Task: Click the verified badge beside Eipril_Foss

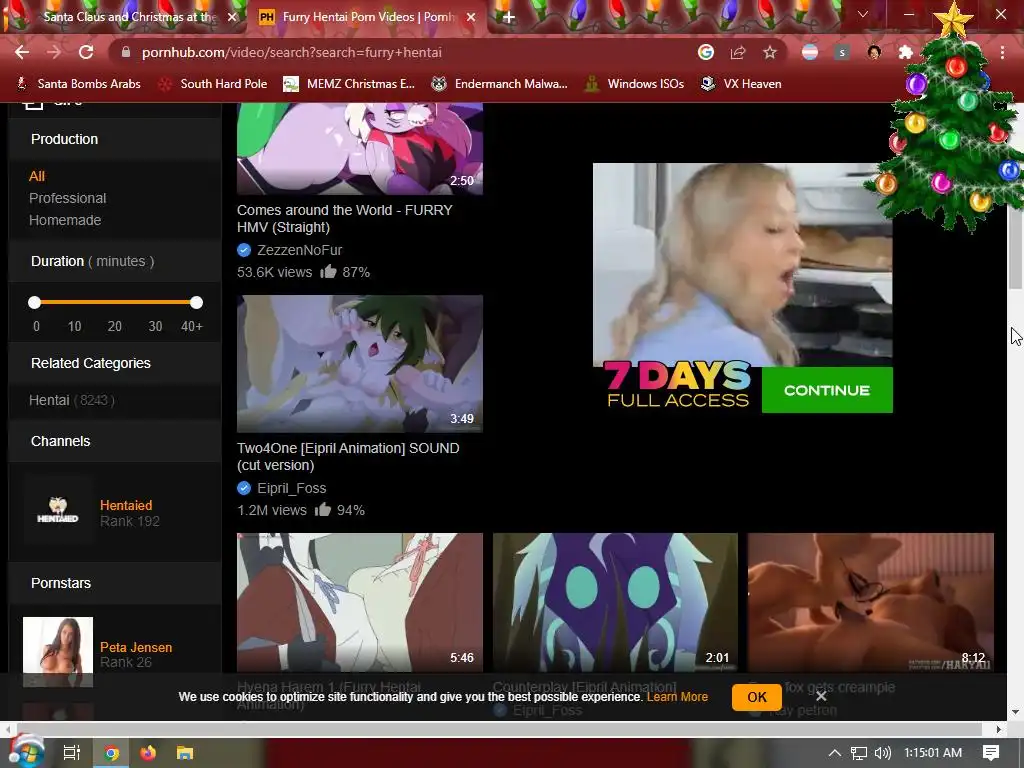Action: point(244,488)
